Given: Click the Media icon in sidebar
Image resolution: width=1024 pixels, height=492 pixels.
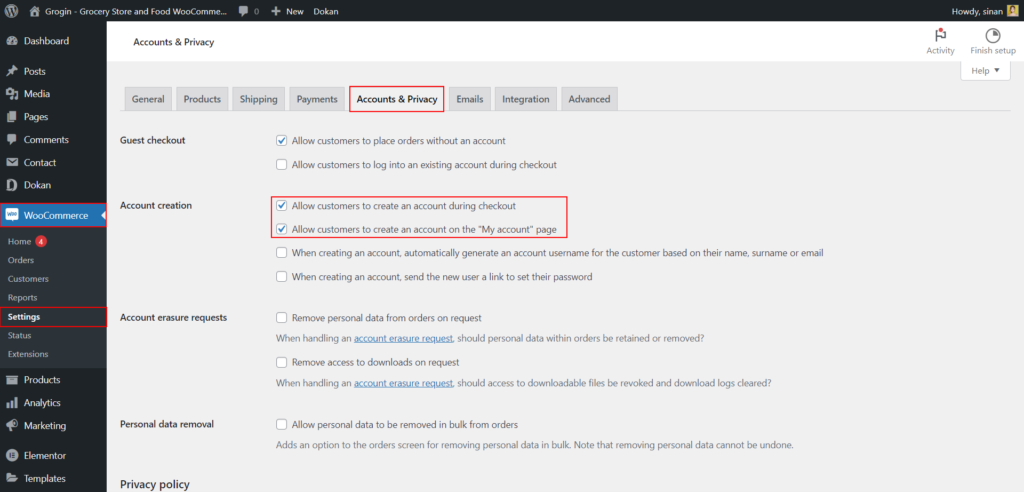Looking at the screenshot, I should (x=12, y=94).
